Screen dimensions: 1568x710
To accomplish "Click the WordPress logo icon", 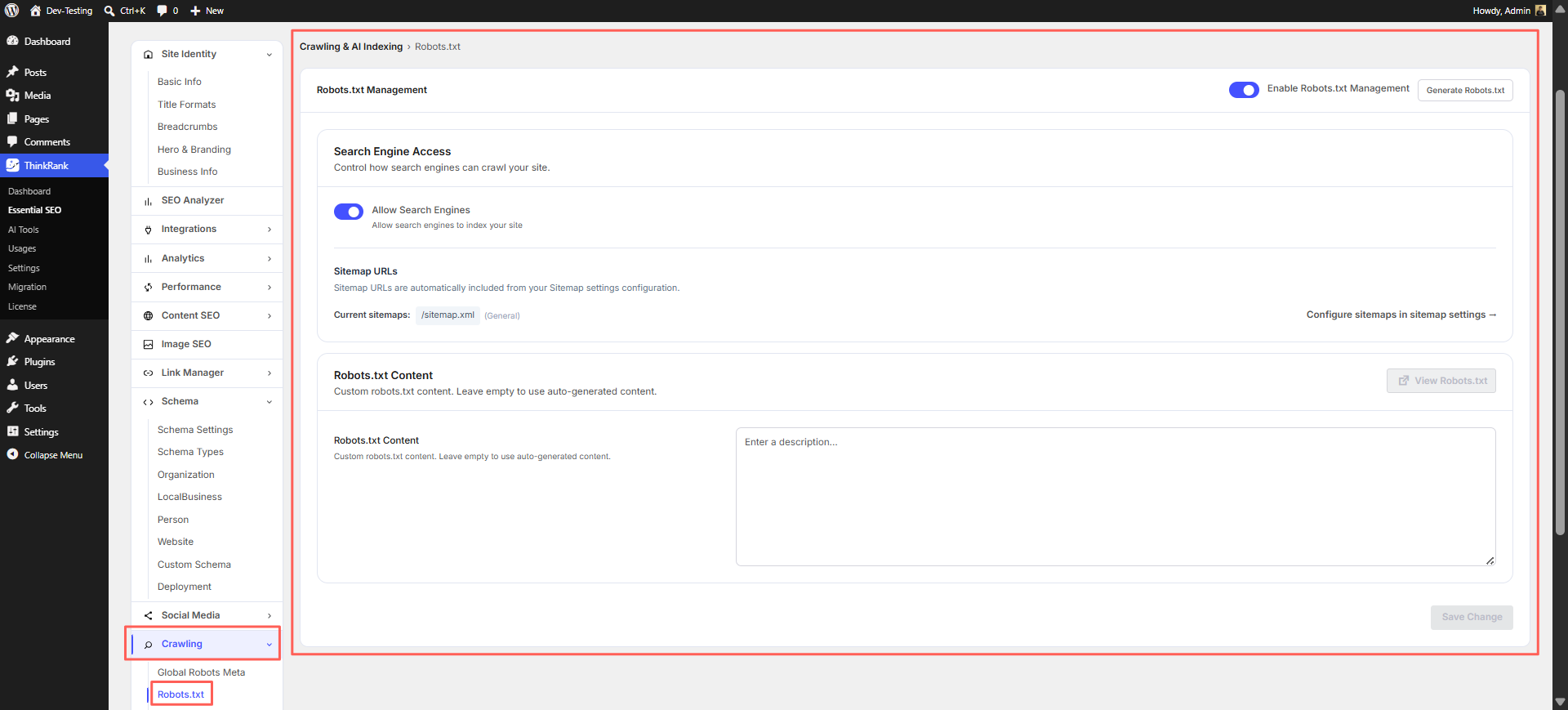I will point(11,11).
